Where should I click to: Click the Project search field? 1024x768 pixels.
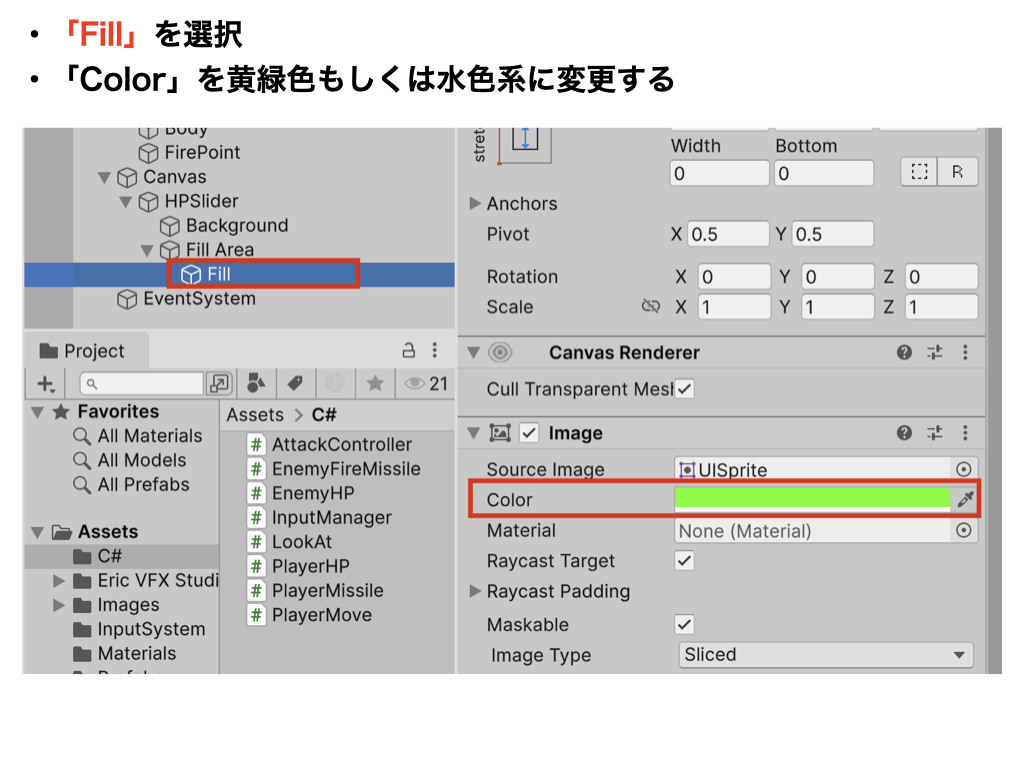pyautogui.click(x=141, y=384)
